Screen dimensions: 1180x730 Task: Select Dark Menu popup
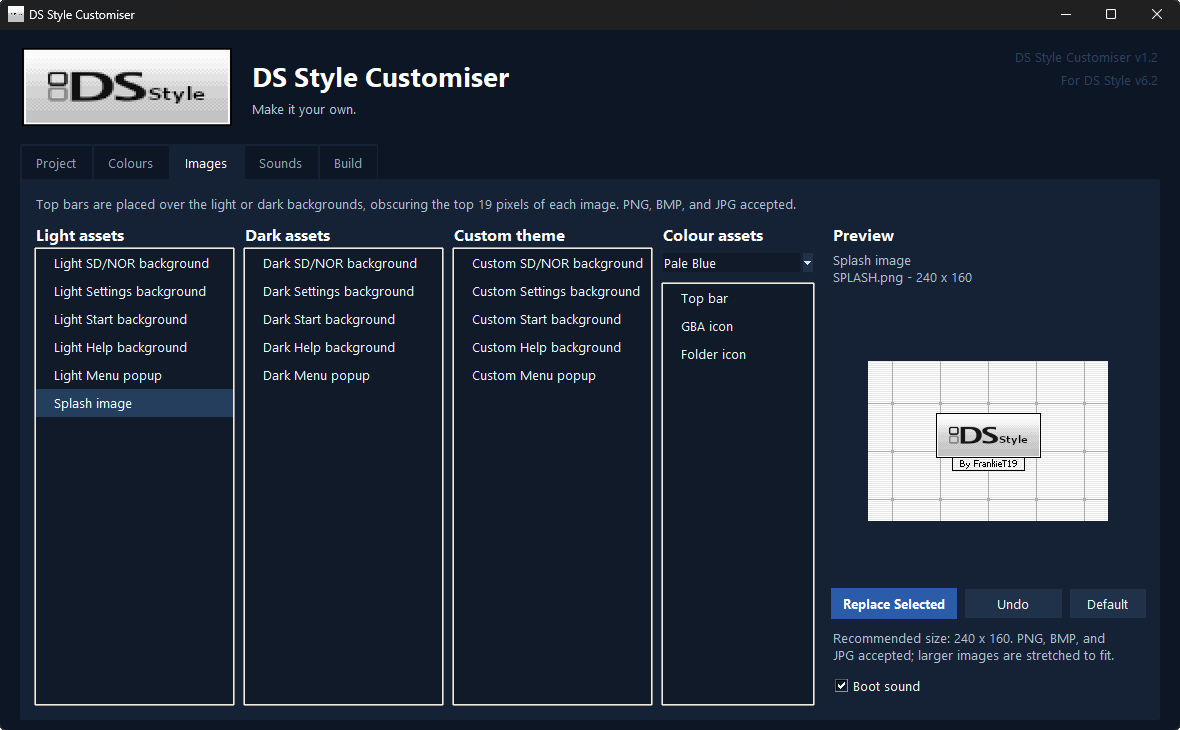tap(343, 375)
